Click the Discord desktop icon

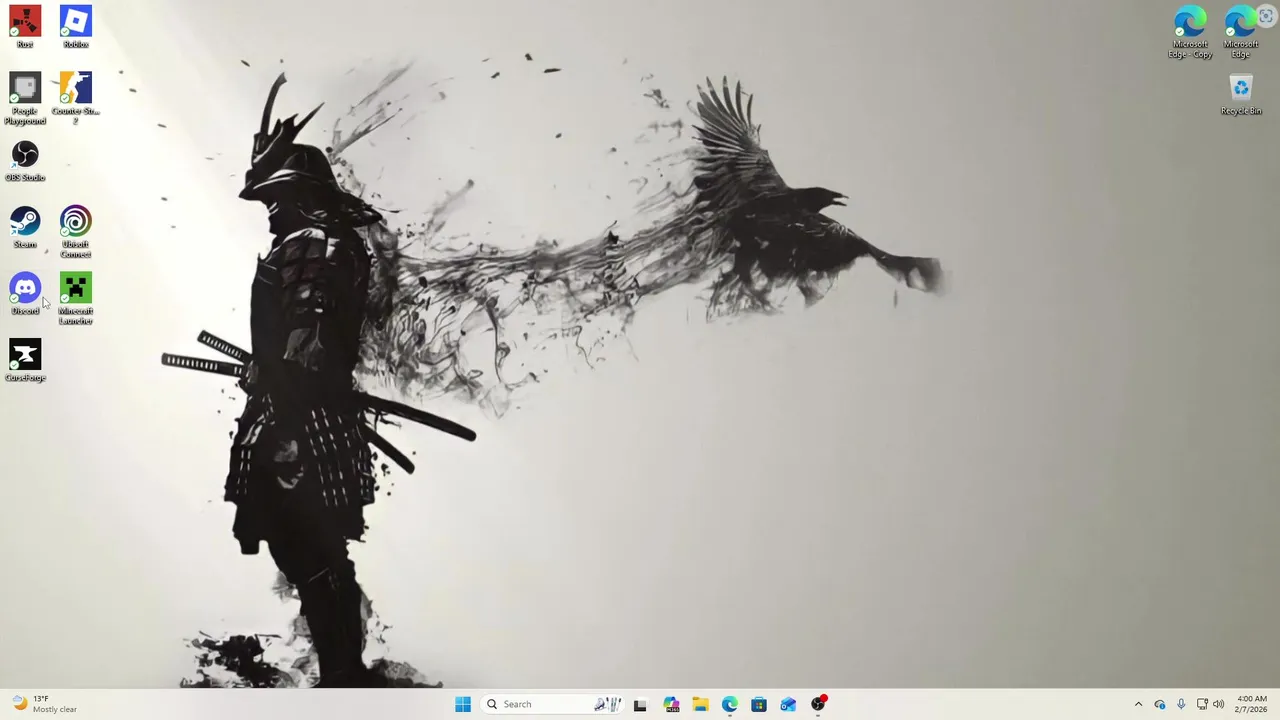[25, 294]
